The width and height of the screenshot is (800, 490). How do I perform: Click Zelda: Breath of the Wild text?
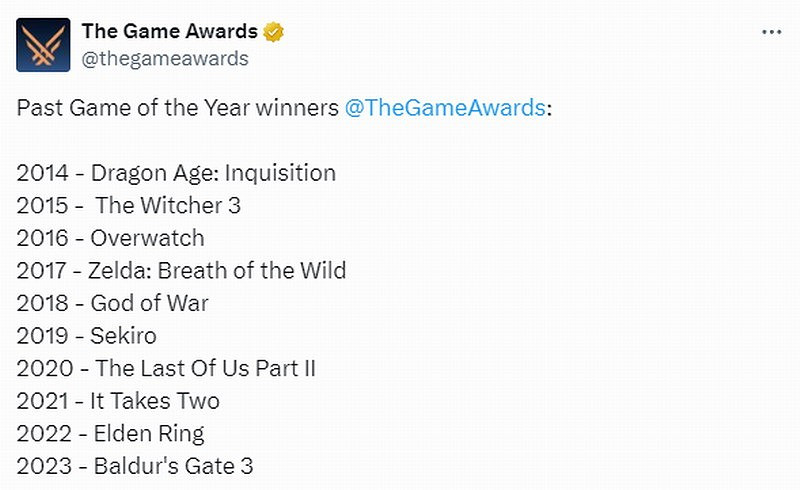[x=218, y=270]
